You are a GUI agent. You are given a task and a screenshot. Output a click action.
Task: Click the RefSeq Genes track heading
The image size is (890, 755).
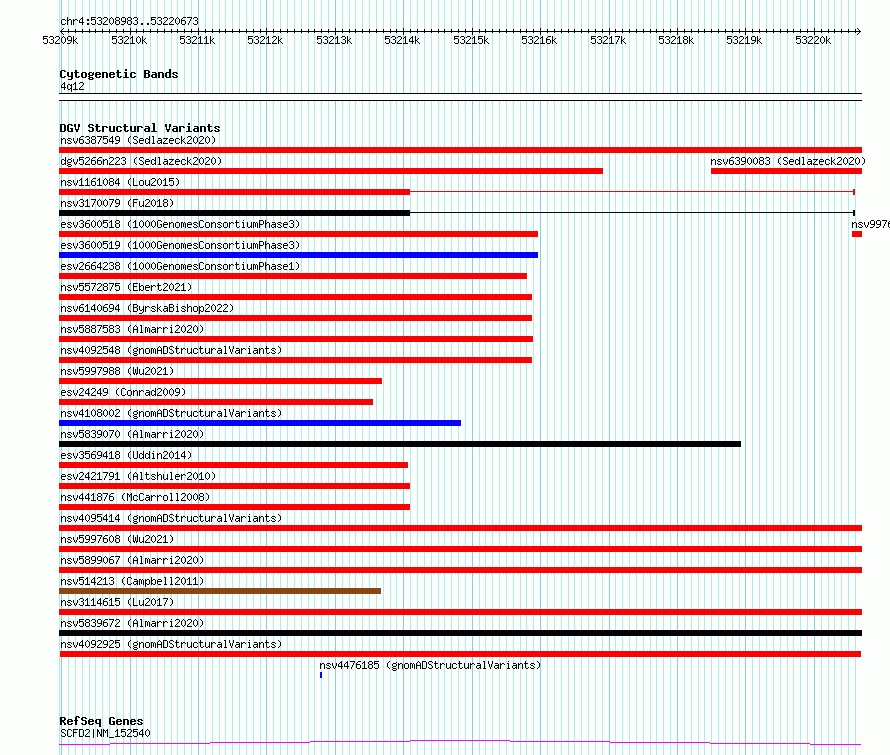(101, 721)
